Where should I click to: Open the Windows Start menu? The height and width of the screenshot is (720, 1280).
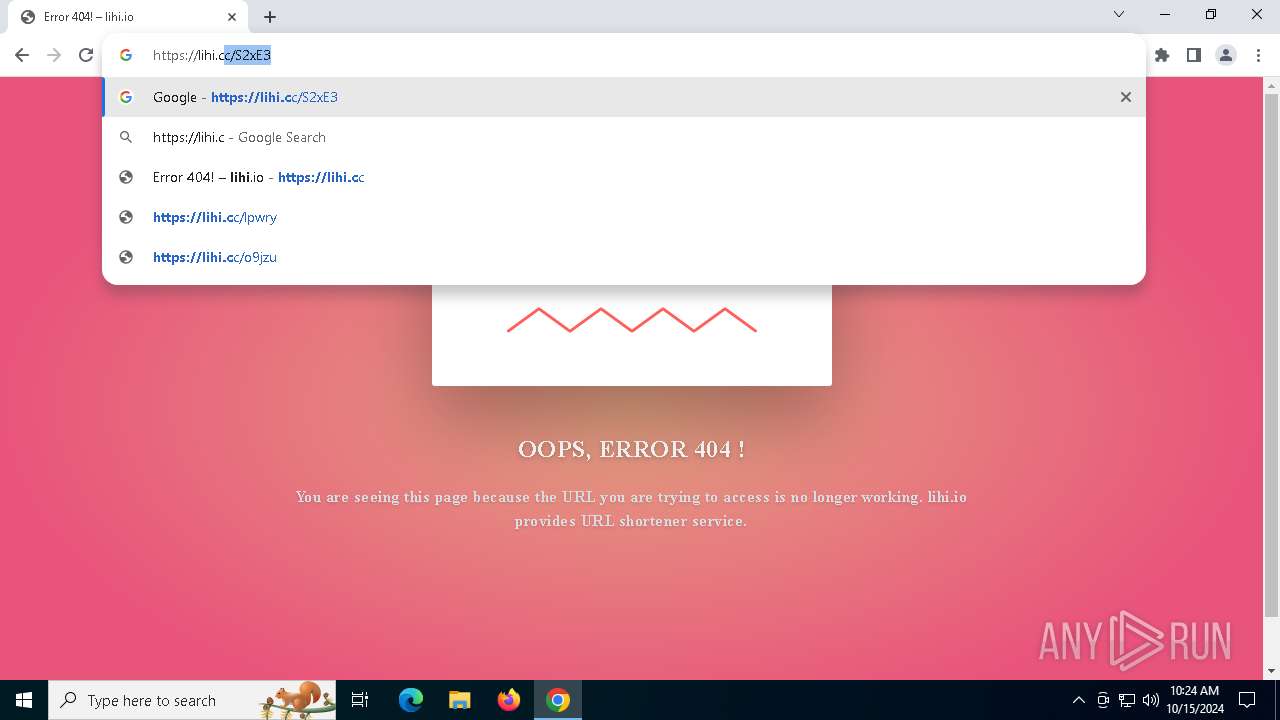pyautogui.click(x=24, y=700)
